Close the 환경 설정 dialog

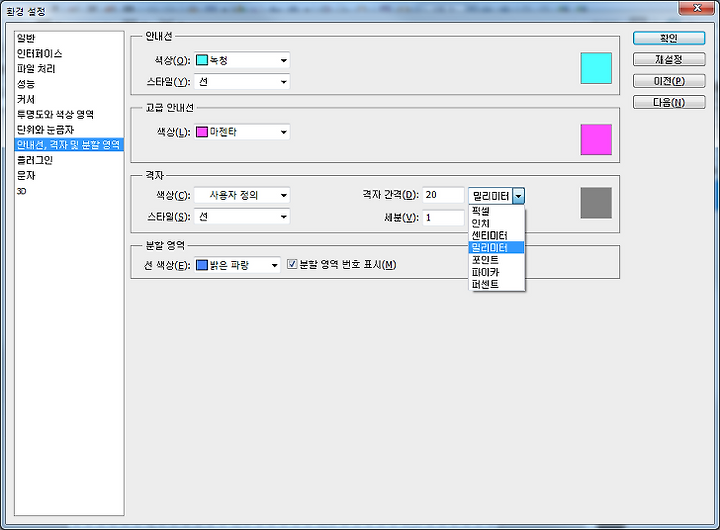pyautogui.click(x=697, y=8)
